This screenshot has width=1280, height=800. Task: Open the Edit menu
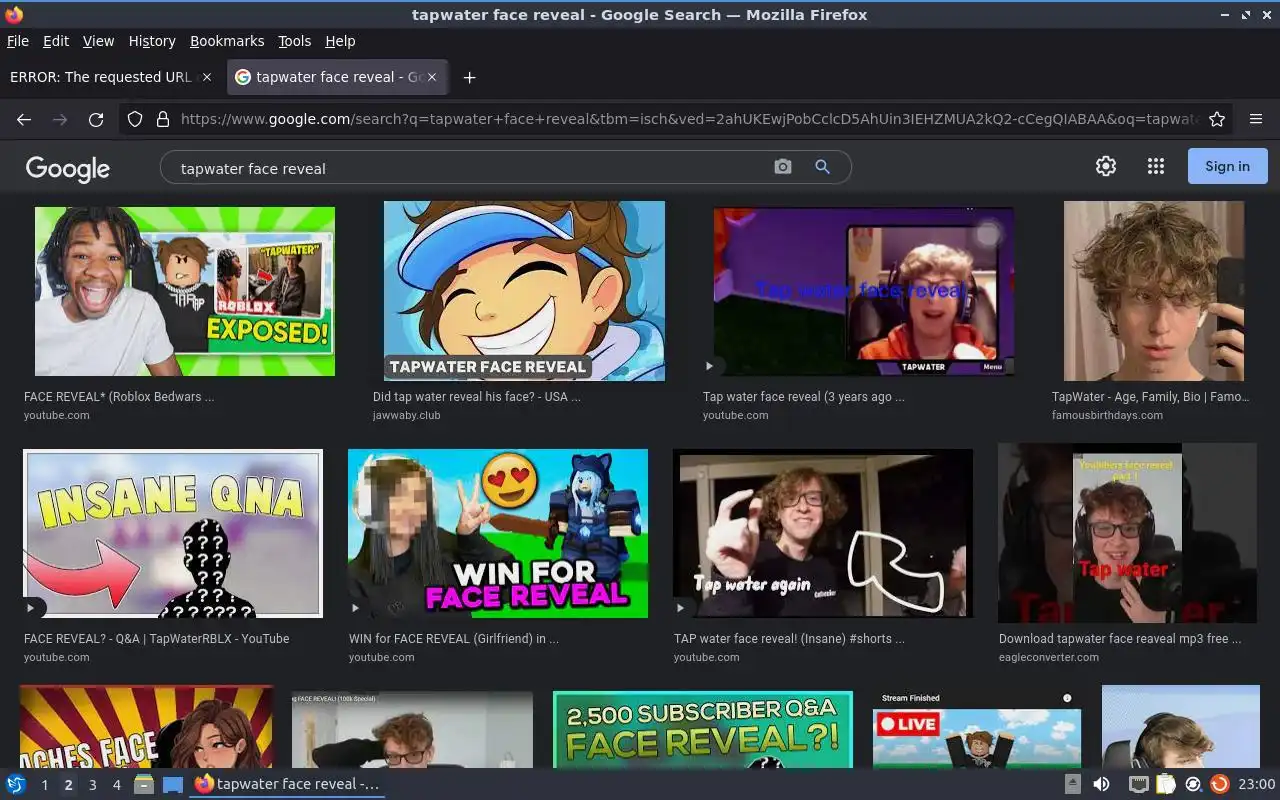(56, 41)
